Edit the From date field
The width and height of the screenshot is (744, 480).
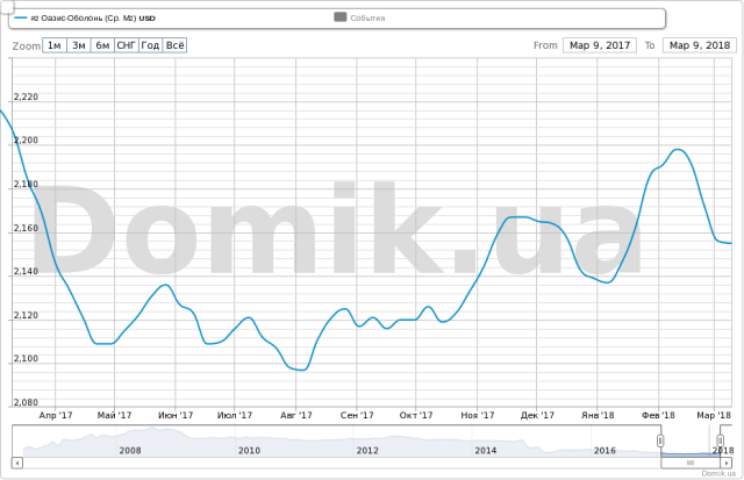tap(600, 46)
